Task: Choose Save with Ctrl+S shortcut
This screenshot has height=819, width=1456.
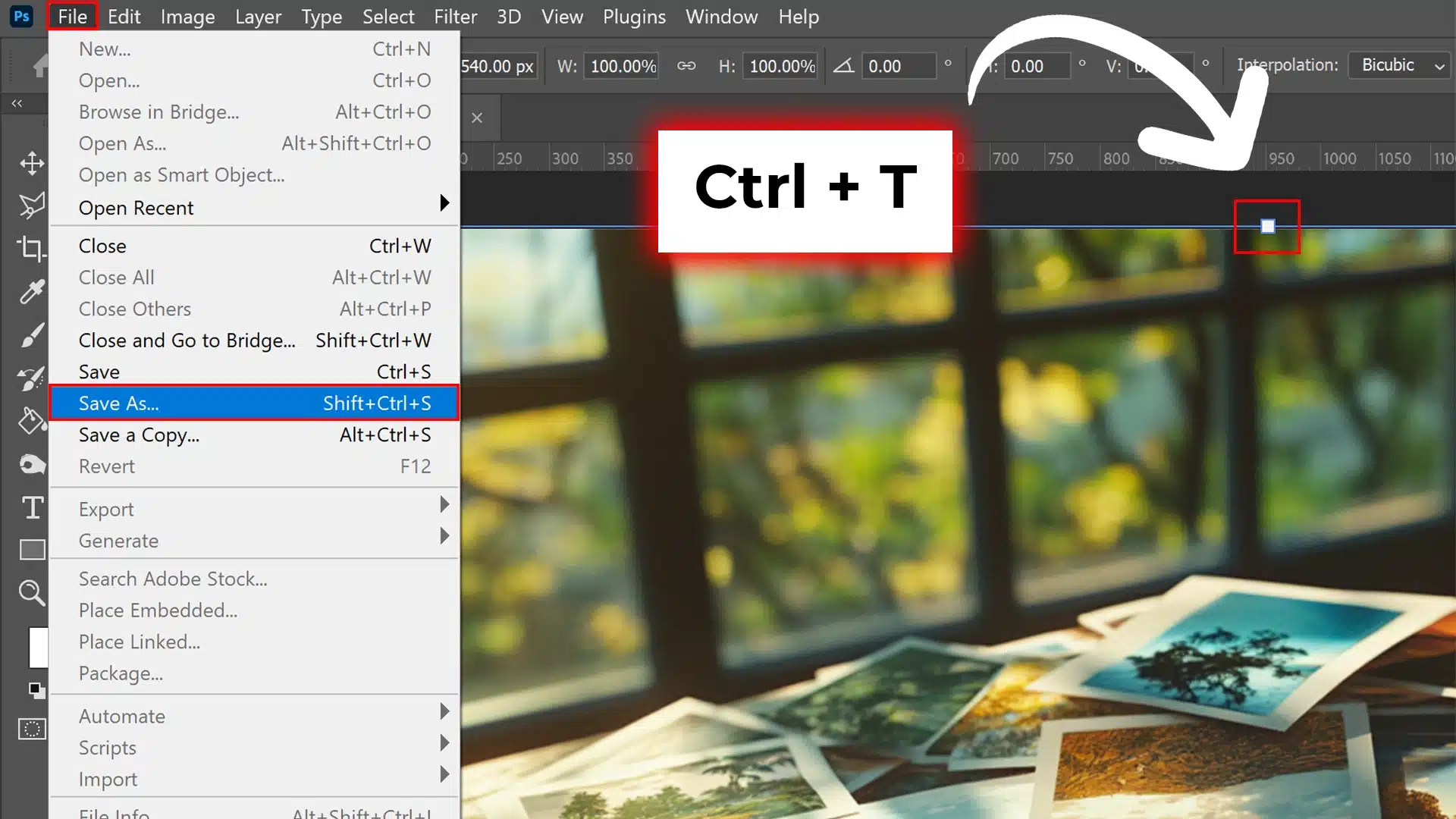Action: point(254,372)
